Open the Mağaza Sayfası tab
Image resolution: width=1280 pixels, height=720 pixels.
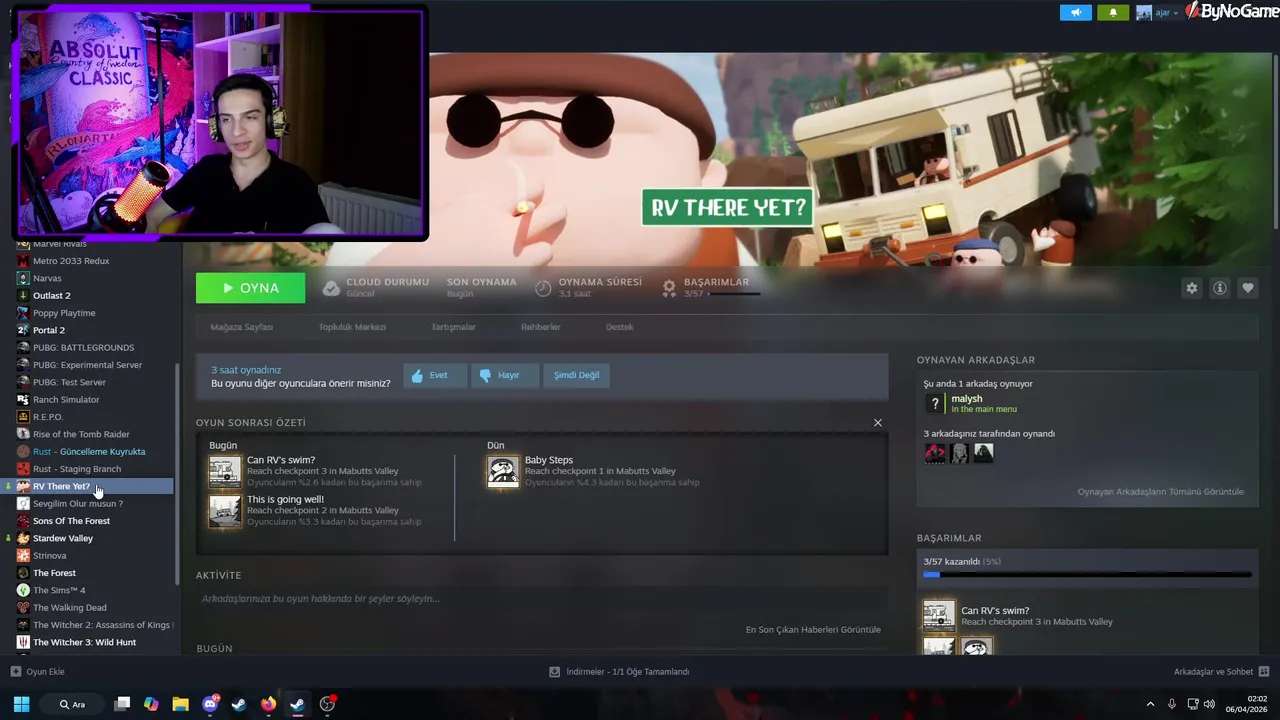tap(241, 327)
